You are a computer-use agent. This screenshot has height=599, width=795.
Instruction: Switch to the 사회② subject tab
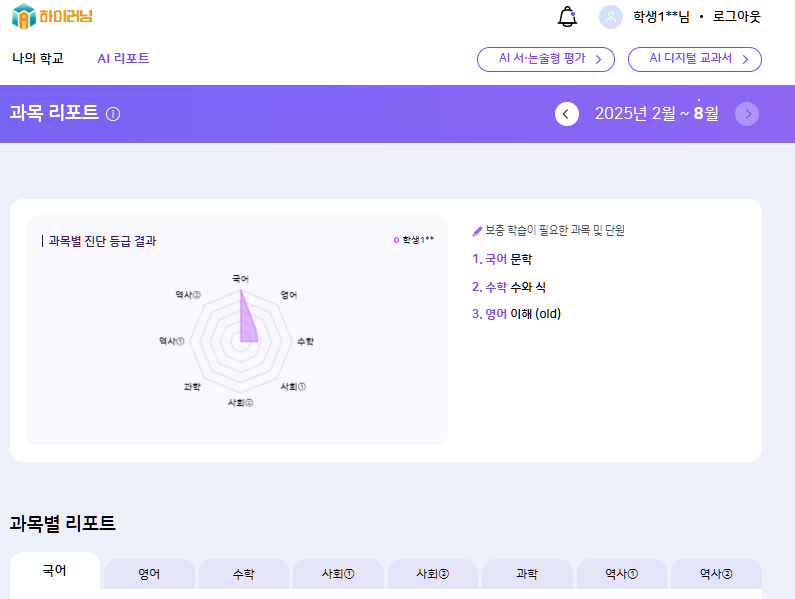pos(432,574)
